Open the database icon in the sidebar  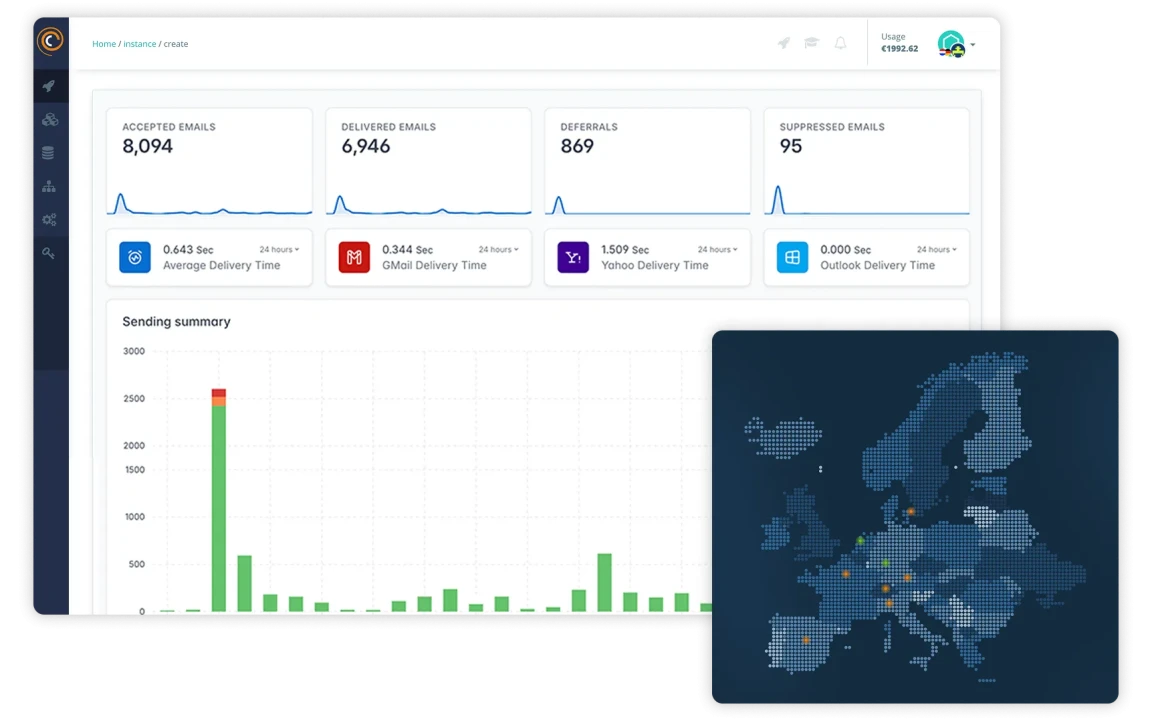(x=50, y=152)
